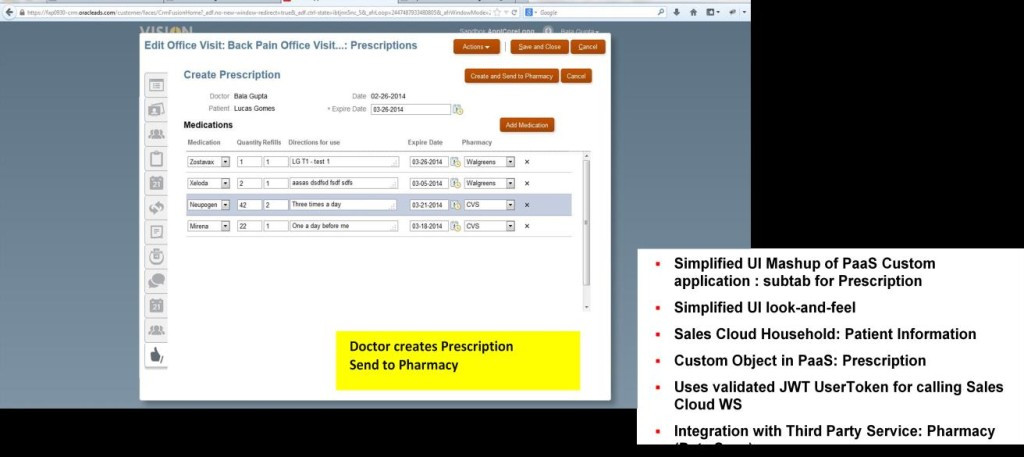Open the date picker in the Zostavax row
The image size is (1024, 457).
456,162
